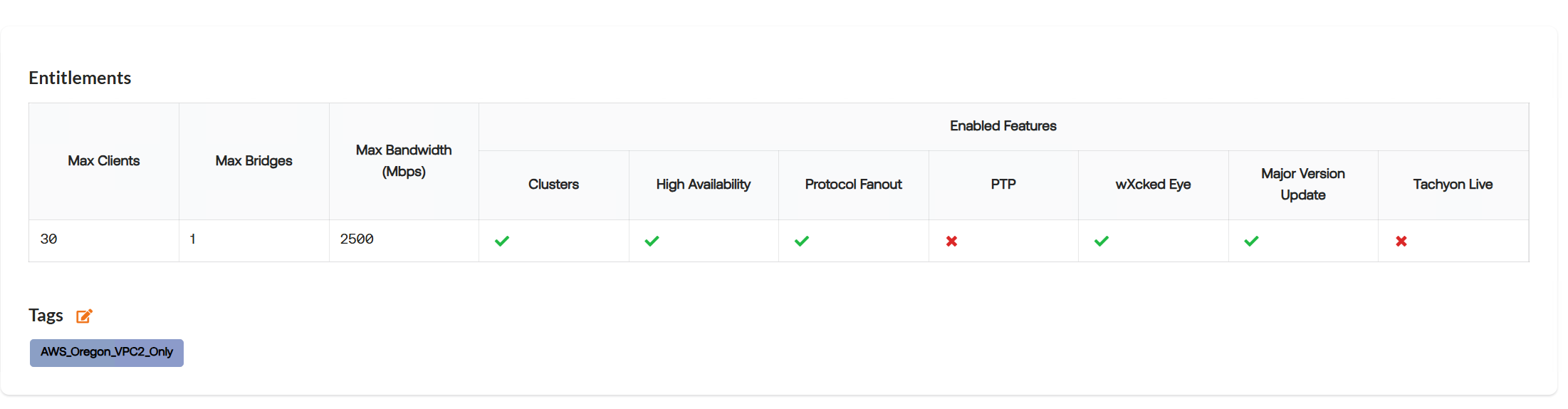Click the PTP red cross icon

(951, 241)
